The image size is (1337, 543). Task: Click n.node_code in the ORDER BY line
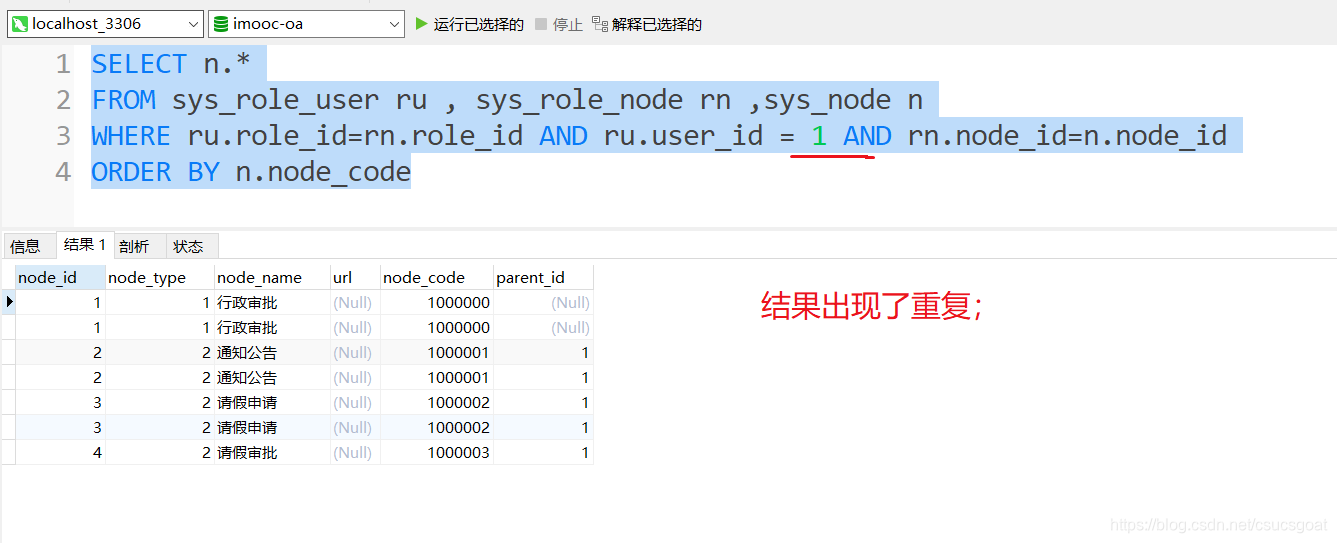(x=323, y=172)
